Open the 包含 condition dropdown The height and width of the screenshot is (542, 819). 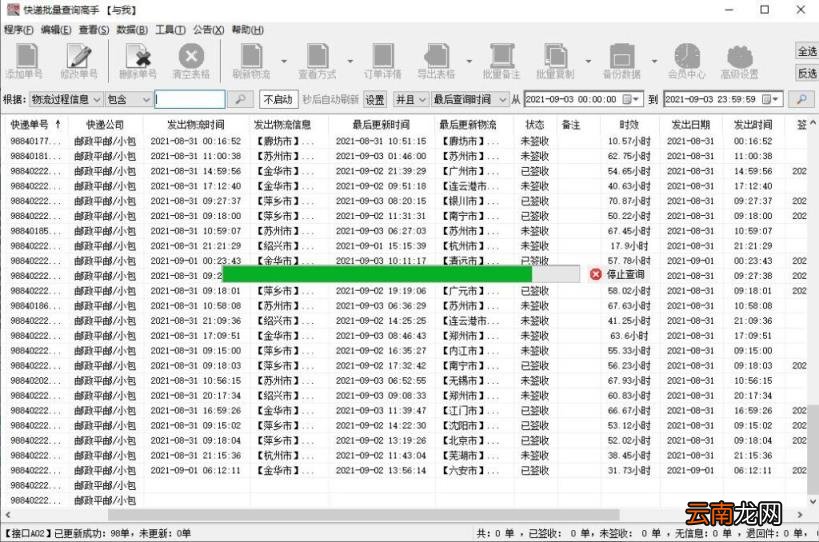(128, 99)
